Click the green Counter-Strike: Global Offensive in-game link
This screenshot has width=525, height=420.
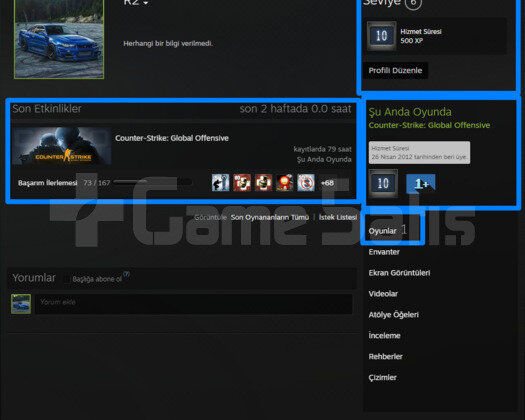coord(429,125)
